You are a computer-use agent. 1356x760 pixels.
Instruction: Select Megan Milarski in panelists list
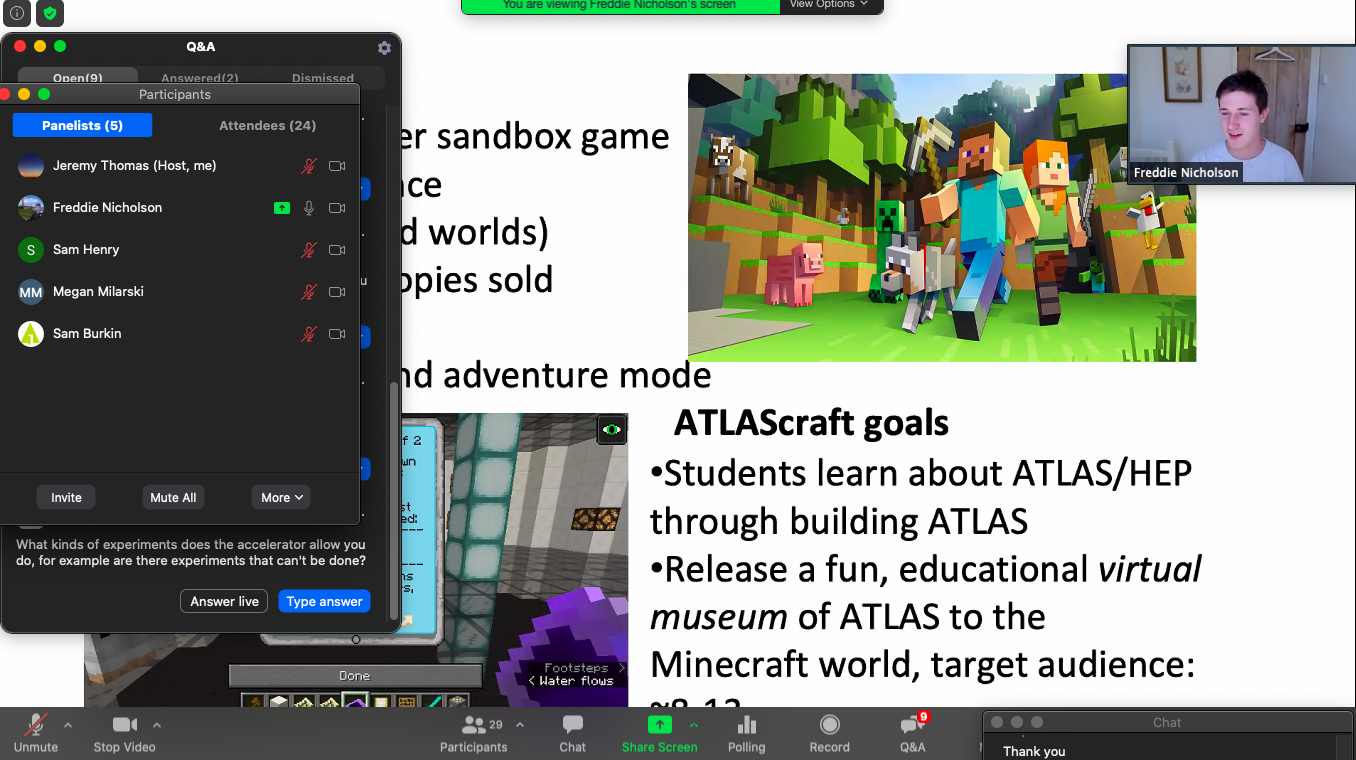[x=180, y=292]
